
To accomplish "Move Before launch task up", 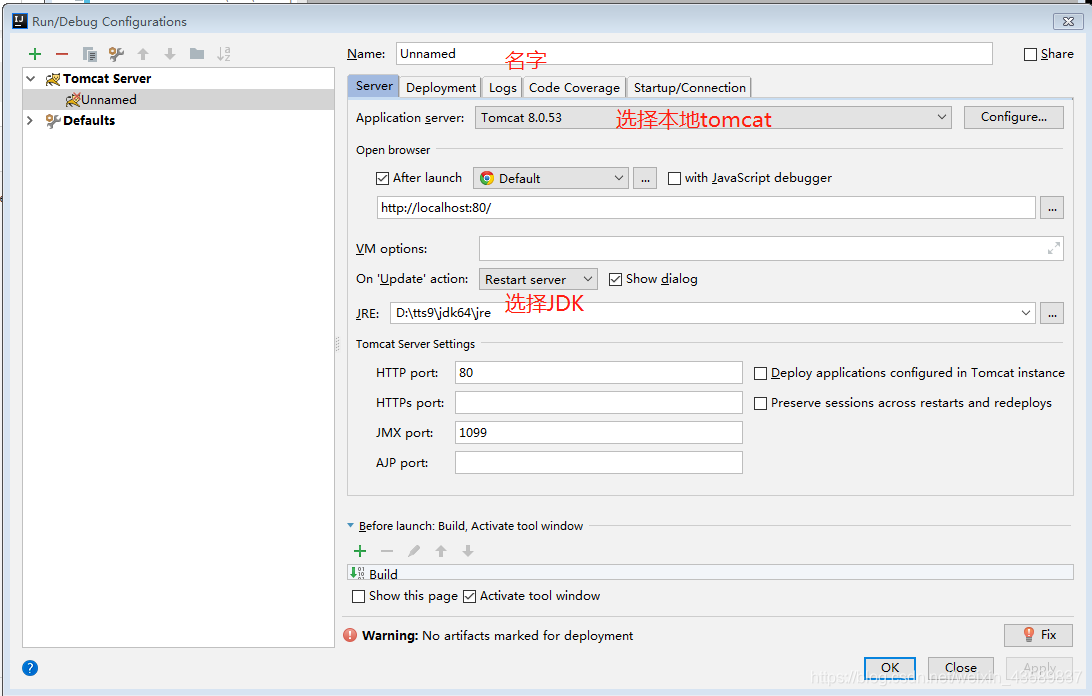I will pos(441,551).
